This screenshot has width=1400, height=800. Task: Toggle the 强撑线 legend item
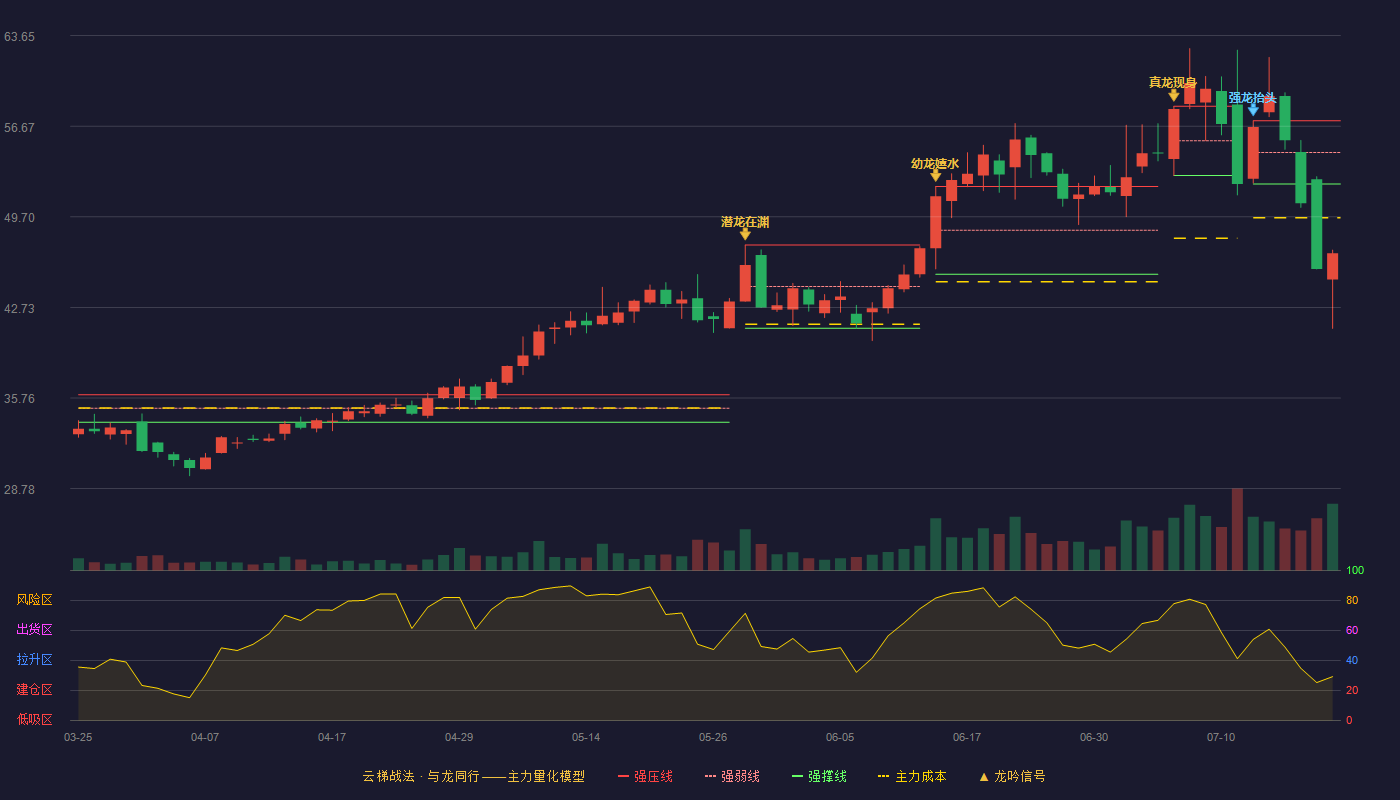tap(819, 776)
